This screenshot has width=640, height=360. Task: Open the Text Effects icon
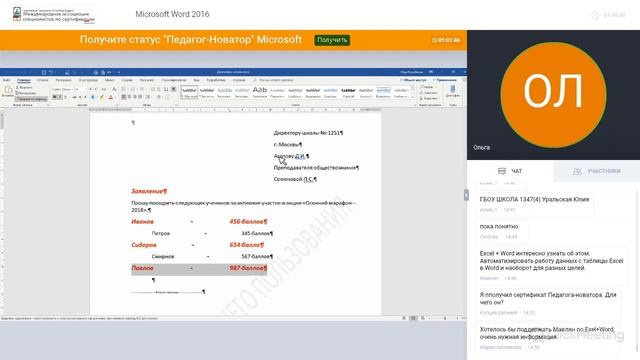(x=93, y=97)
